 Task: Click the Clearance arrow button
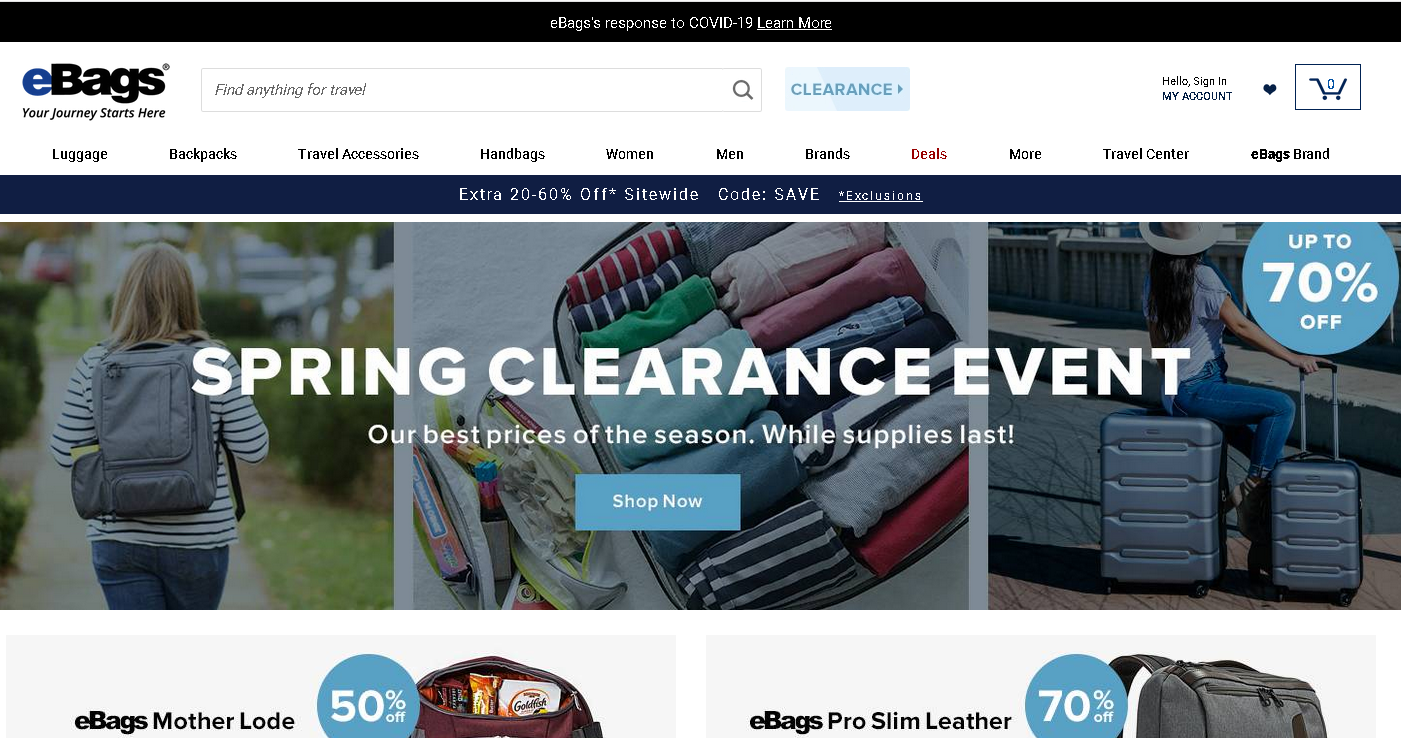(847, 89)
